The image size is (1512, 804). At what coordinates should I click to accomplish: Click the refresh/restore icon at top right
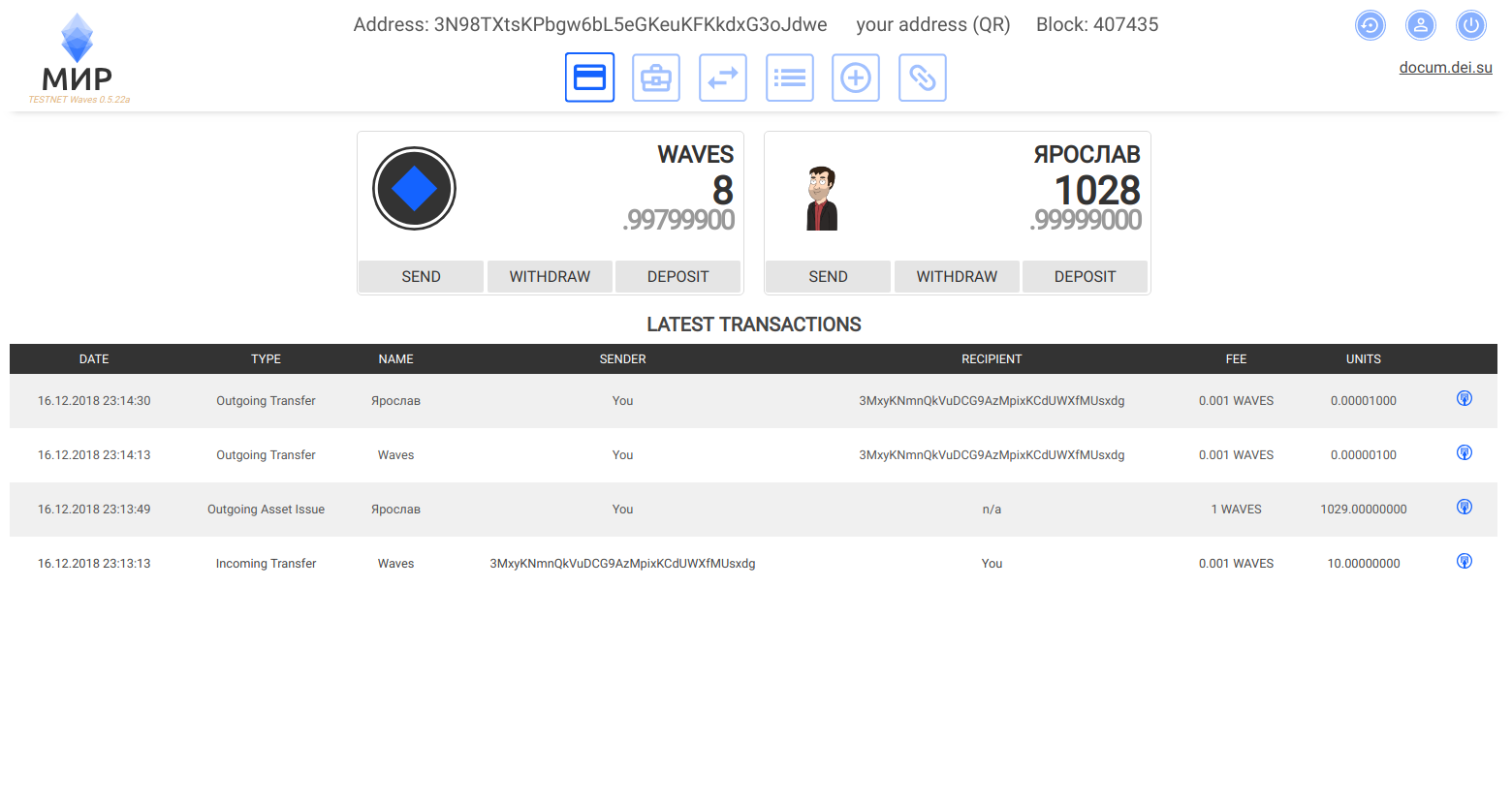pos(1370,25)
